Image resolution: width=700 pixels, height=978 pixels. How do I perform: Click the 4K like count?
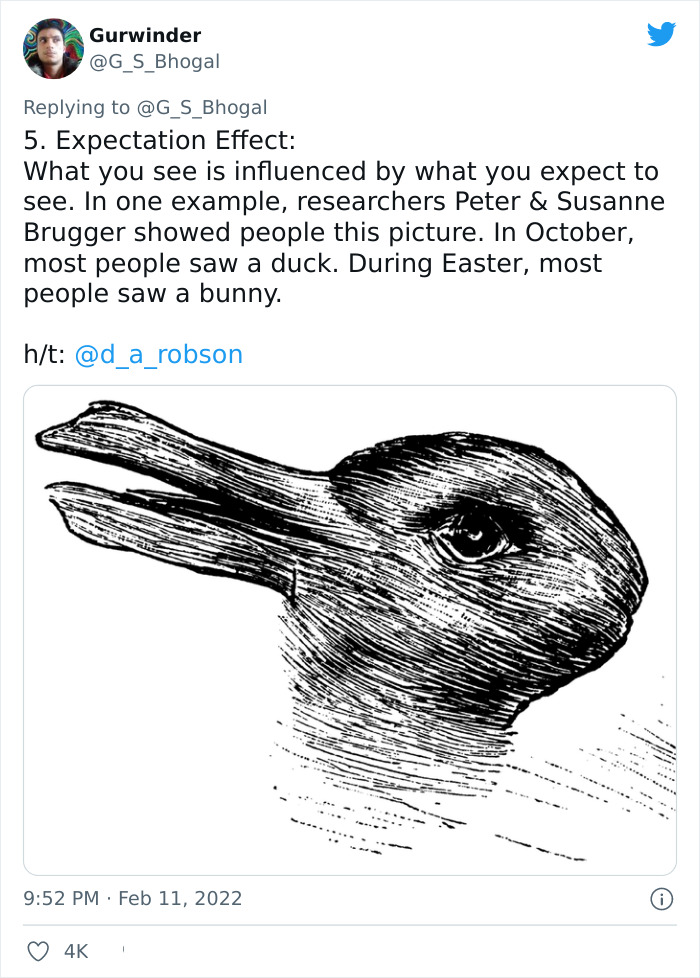pyautogui.click(x=78, y=951)
